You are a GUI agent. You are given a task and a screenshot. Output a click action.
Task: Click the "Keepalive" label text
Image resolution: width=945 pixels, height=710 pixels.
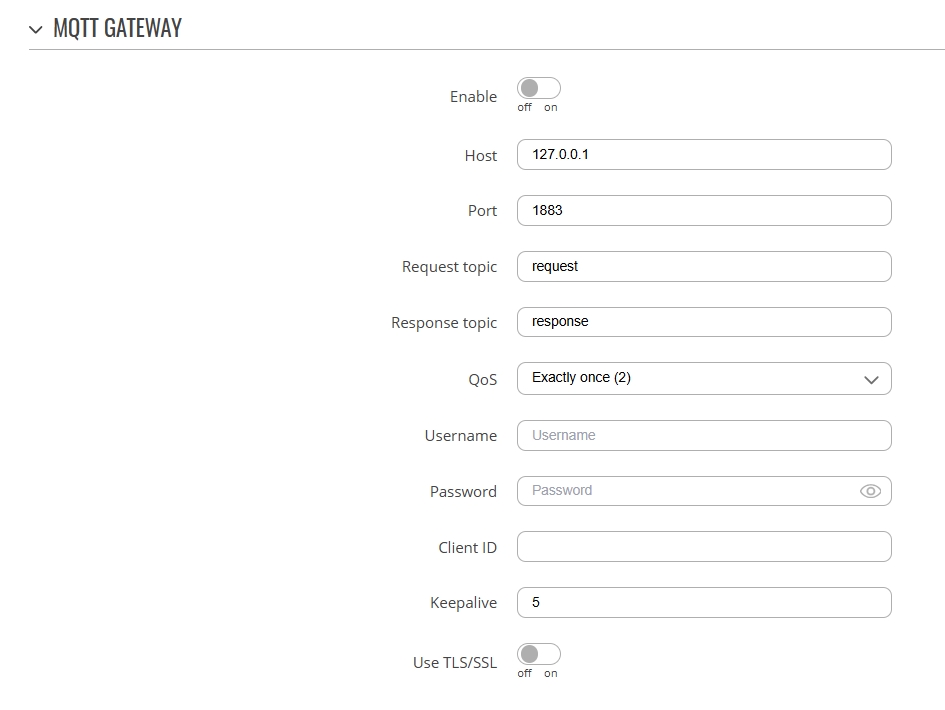[463, 604]
